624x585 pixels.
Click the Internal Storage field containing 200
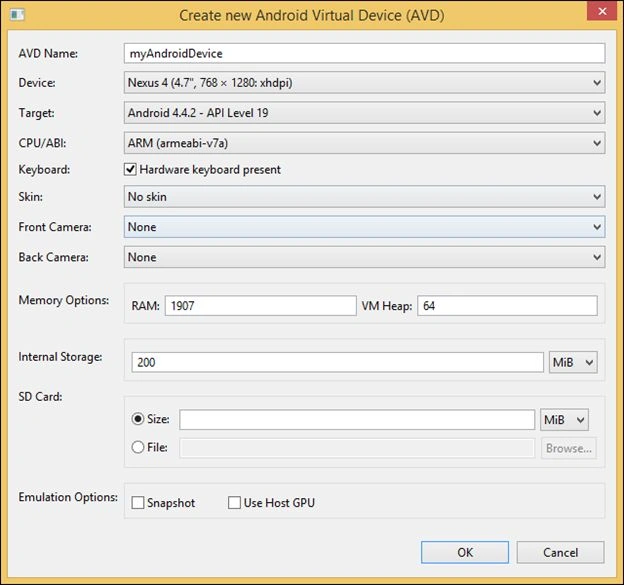pos(337,362)
